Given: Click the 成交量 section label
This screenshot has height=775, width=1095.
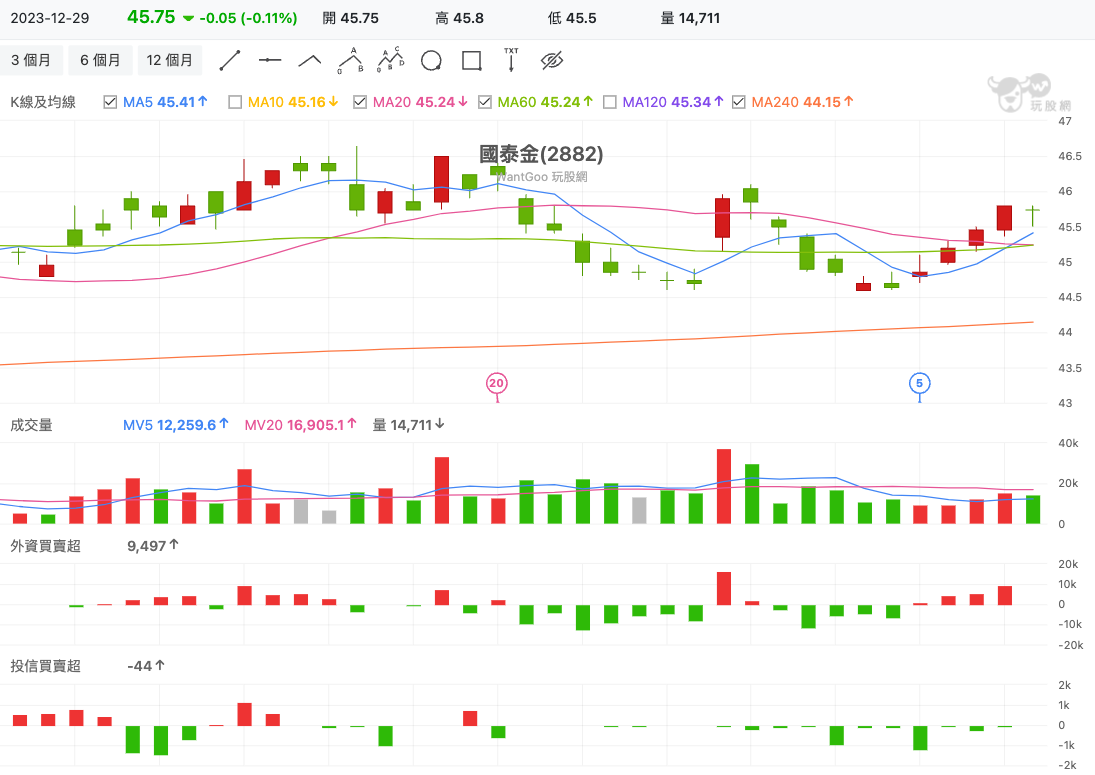Looking at the screenshot, I should [x=31, y=425].
